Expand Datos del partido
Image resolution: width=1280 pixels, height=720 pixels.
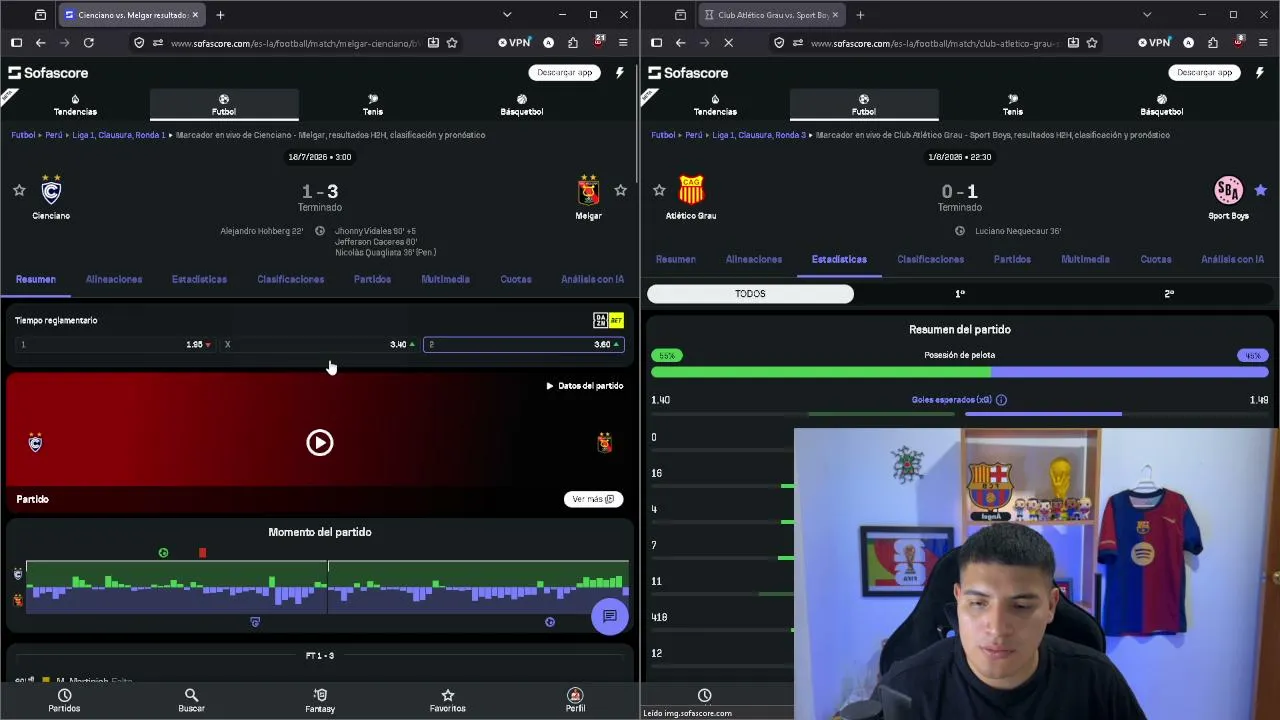(585, 386)
